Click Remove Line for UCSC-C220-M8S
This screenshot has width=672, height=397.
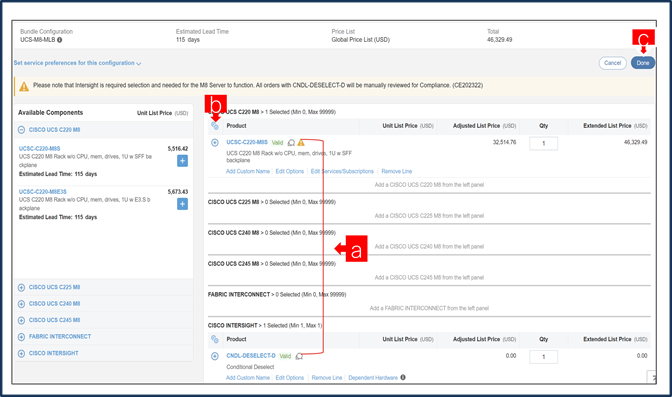(396, 171)
